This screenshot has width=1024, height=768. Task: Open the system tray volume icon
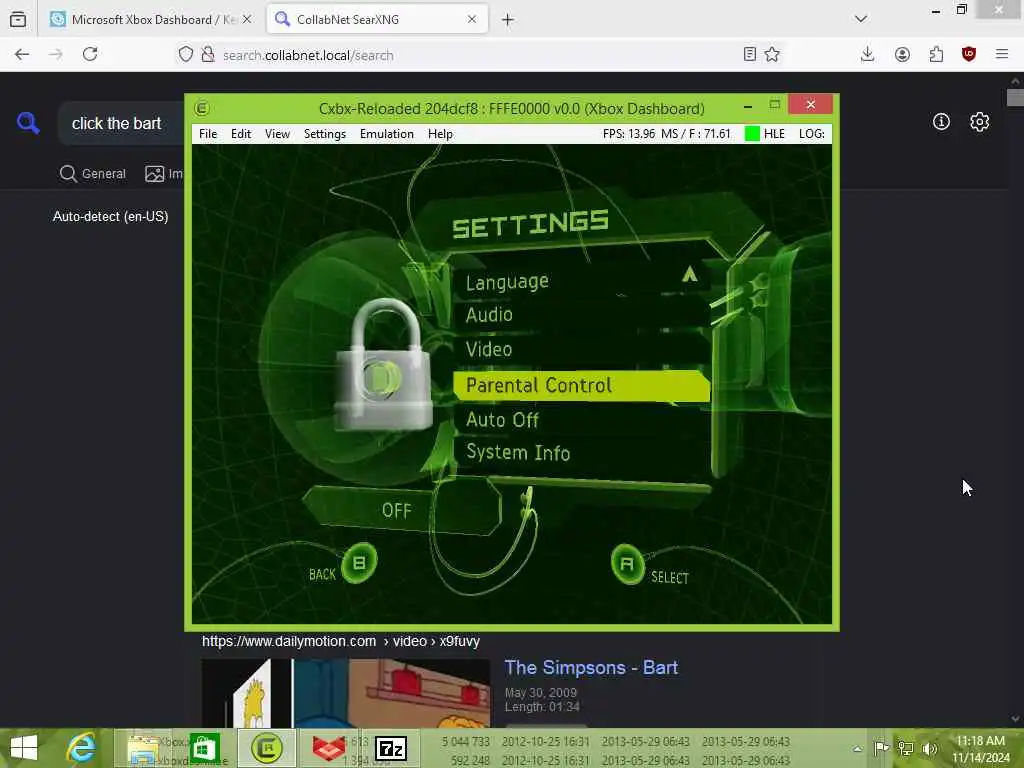(x=930, y=748)
